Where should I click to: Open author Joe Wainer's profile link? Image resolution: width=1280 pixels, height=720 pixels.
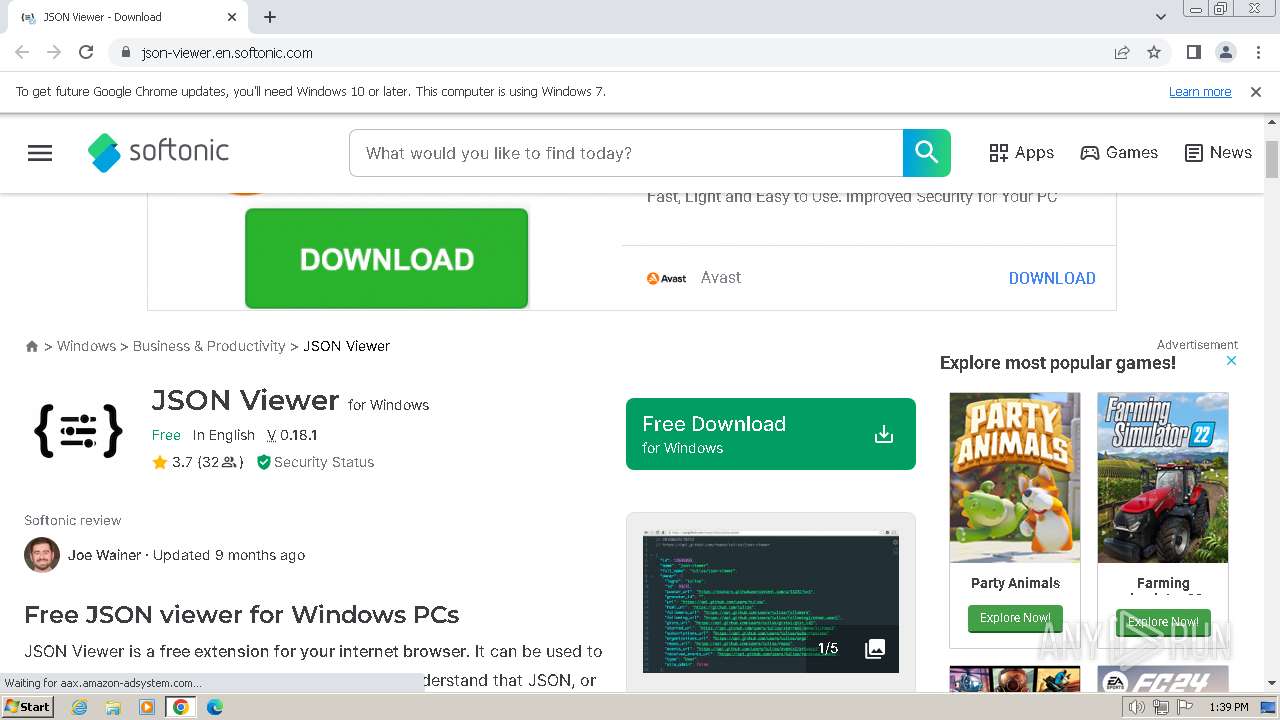point(104,555)
